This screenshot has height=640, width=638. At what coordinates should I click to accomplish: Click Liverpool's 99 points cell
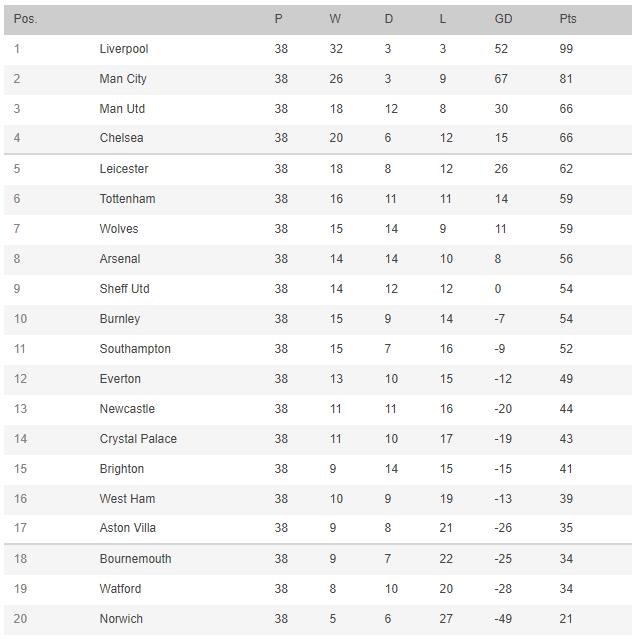[x=567, y=49]
